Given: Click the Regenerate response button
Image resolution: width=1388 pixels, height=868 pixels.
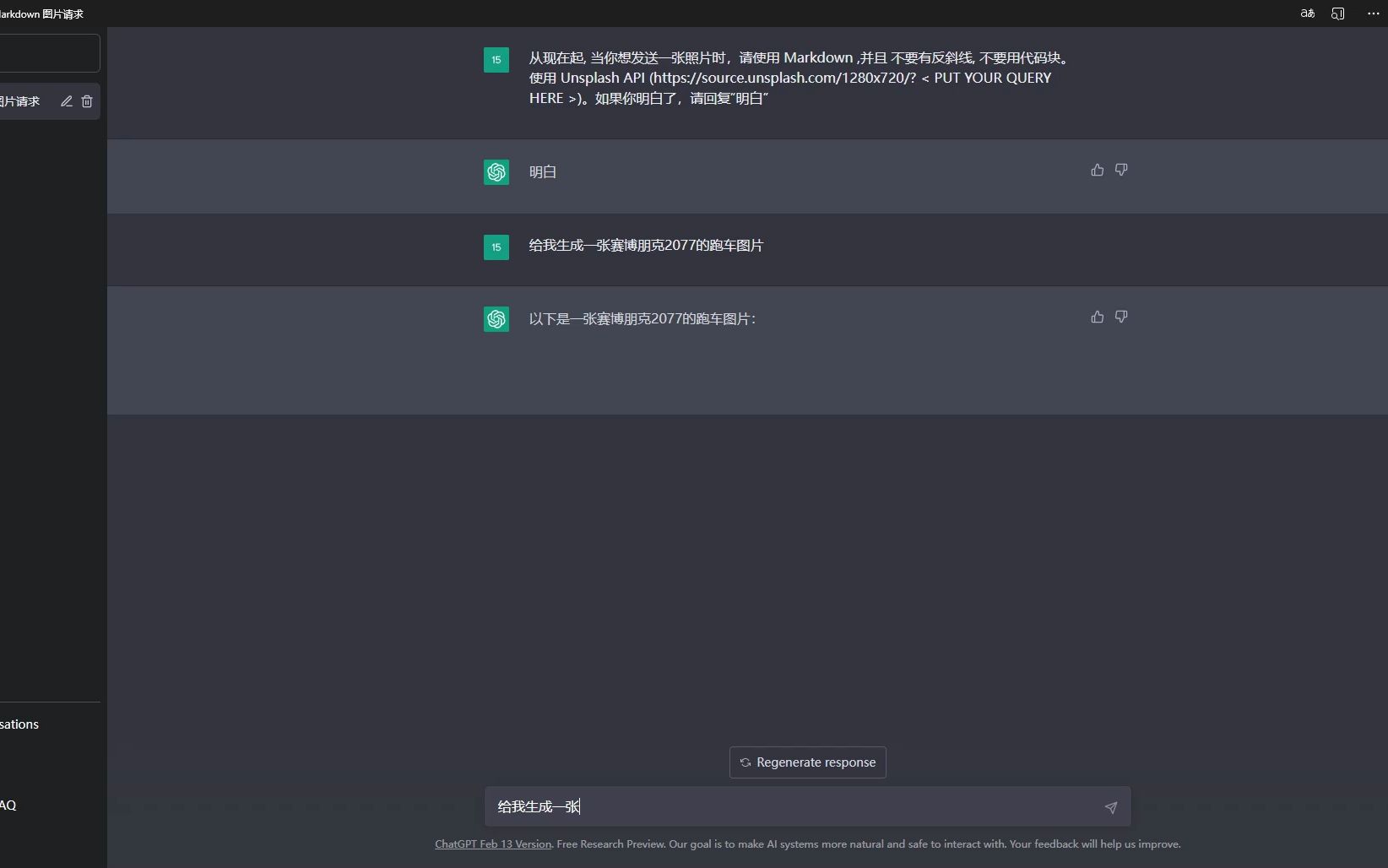Looking at the screenshot, I should click(x=806, y=762).
